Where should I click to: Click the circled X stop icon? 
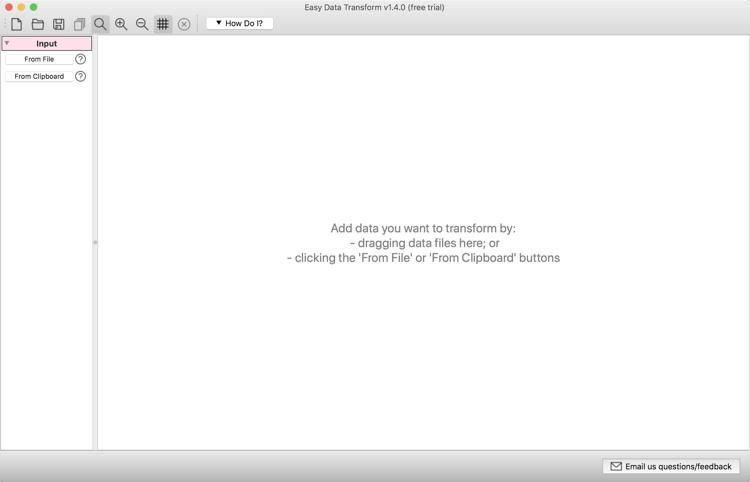(184, 24)
